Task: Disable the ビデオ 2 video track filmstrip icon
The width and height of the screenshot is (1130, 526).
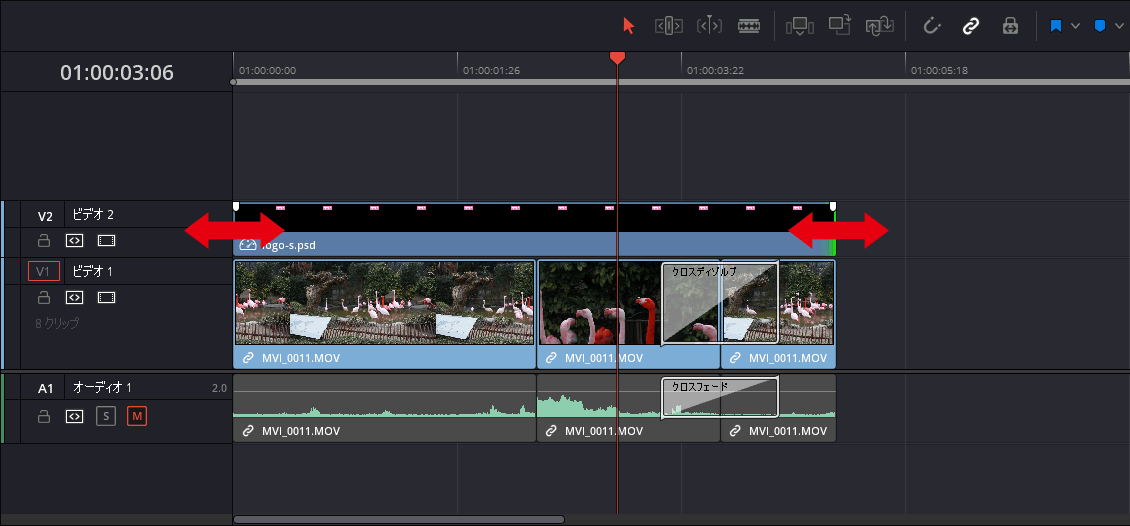Action: [106, 241]
